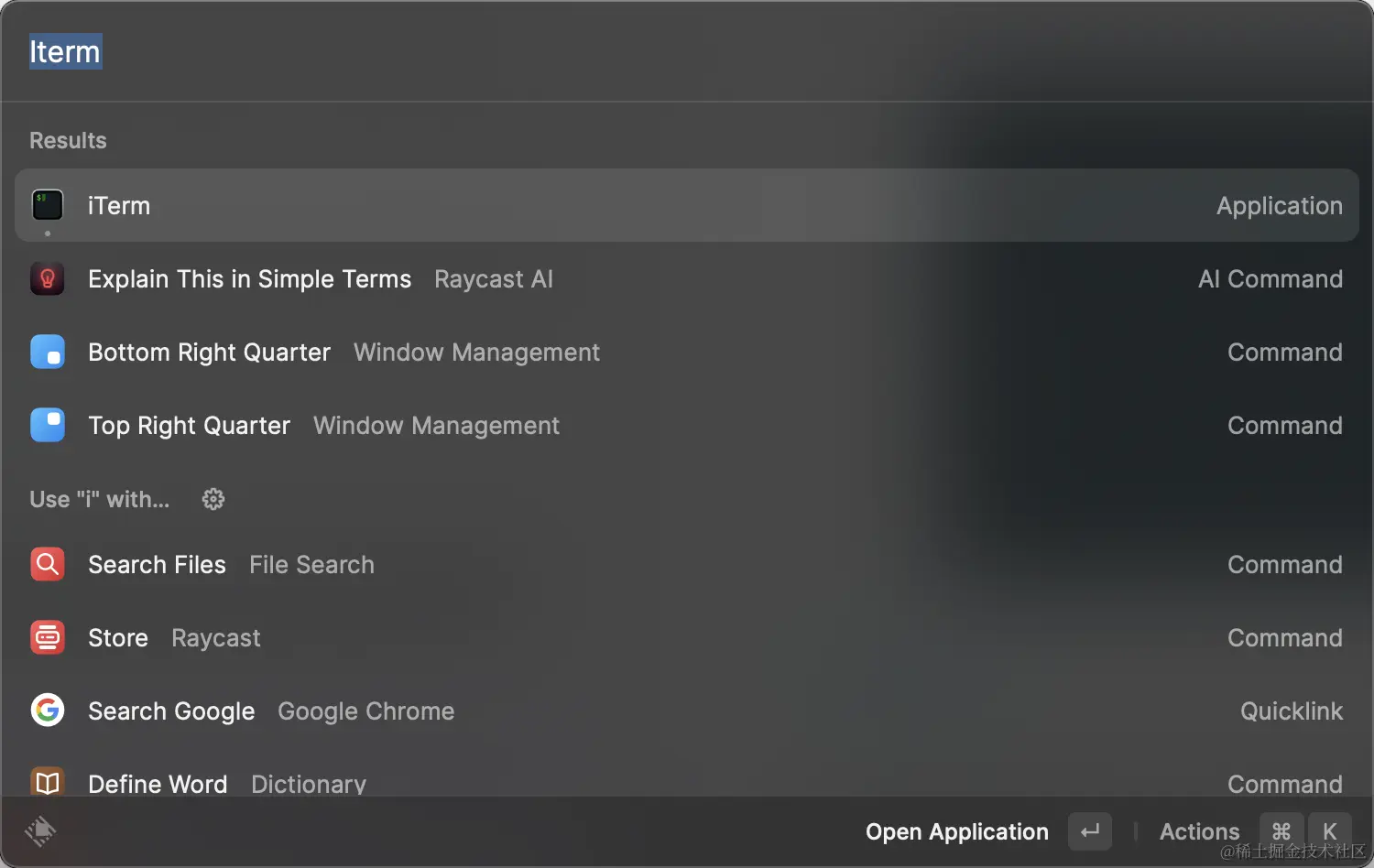Click the Raycast subtitle next to Store
This screenshot has width=1374, height=868.
click(216, 638)
